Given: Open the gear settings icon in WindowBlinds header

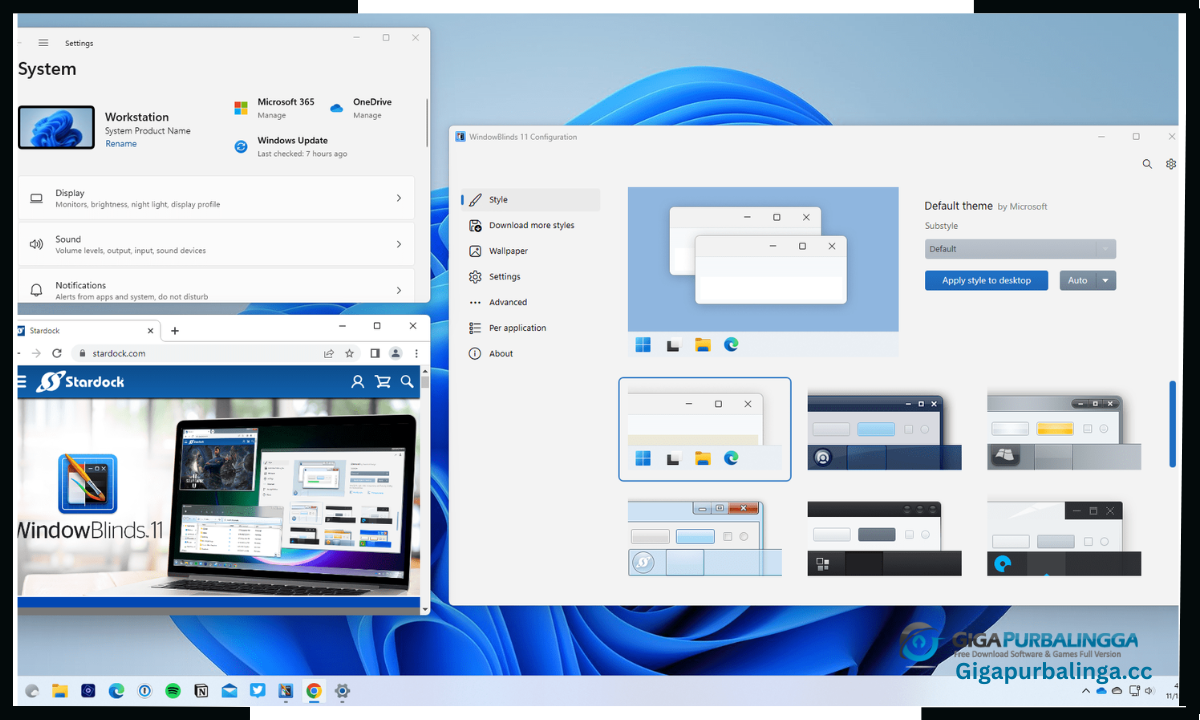Looking at the screenshot, I should click(1171, 164).
